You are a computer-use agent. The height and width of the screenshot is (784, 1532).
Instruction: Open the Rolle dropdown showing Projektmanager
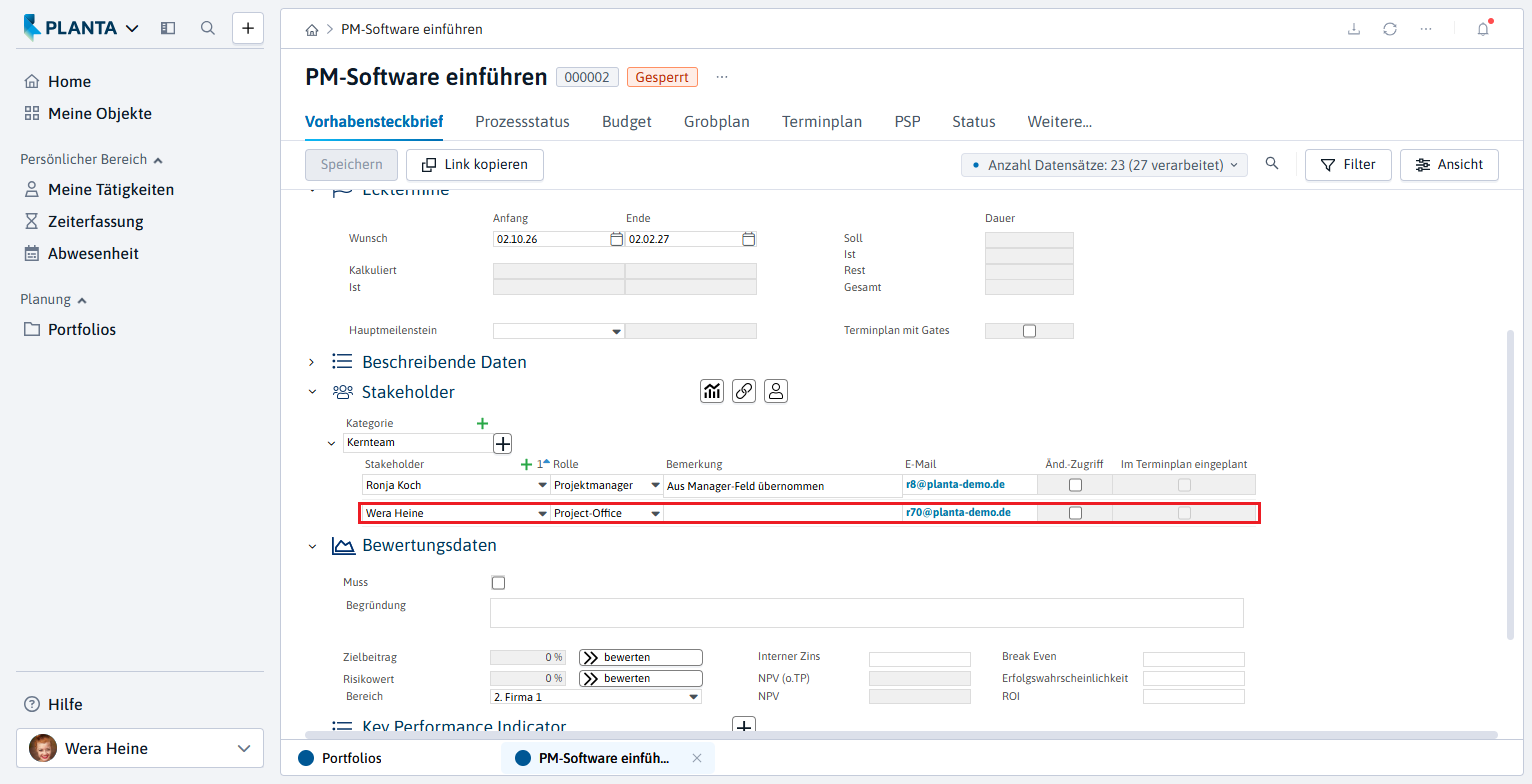656,486
